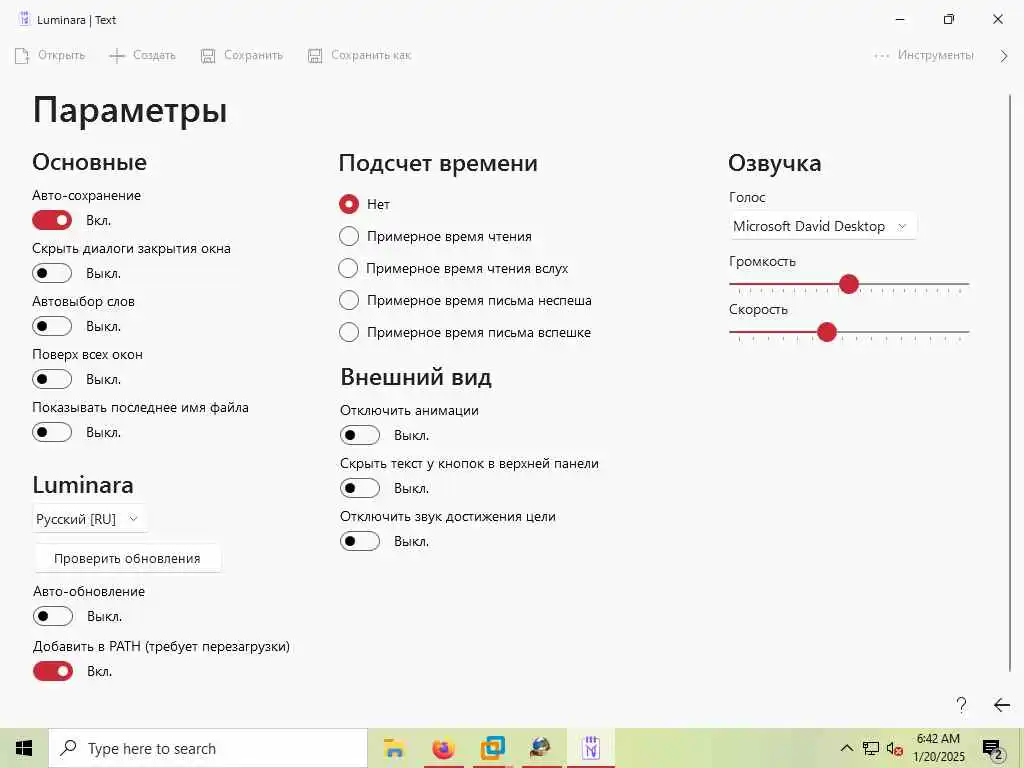Click the Скорость speed slider handle
Image resolution: width=1024 pixels, height=768 pixels.
click(x=827, y=332)
